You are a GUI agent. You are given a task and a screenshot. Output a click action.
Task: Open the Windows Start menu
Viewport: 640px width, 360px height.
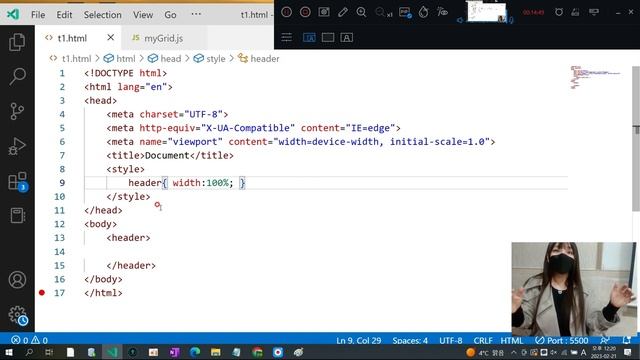[x=9, y=352]
